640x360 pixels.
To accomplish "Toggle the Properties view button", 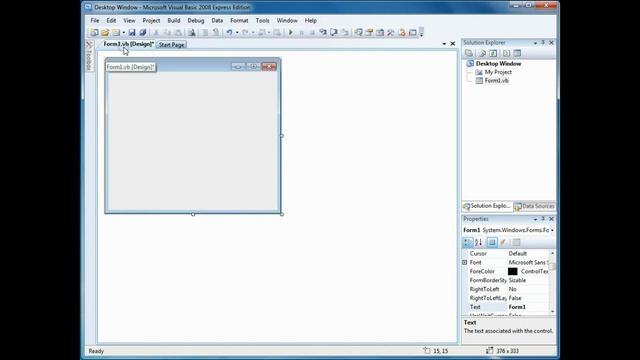I will pos(492,242).
